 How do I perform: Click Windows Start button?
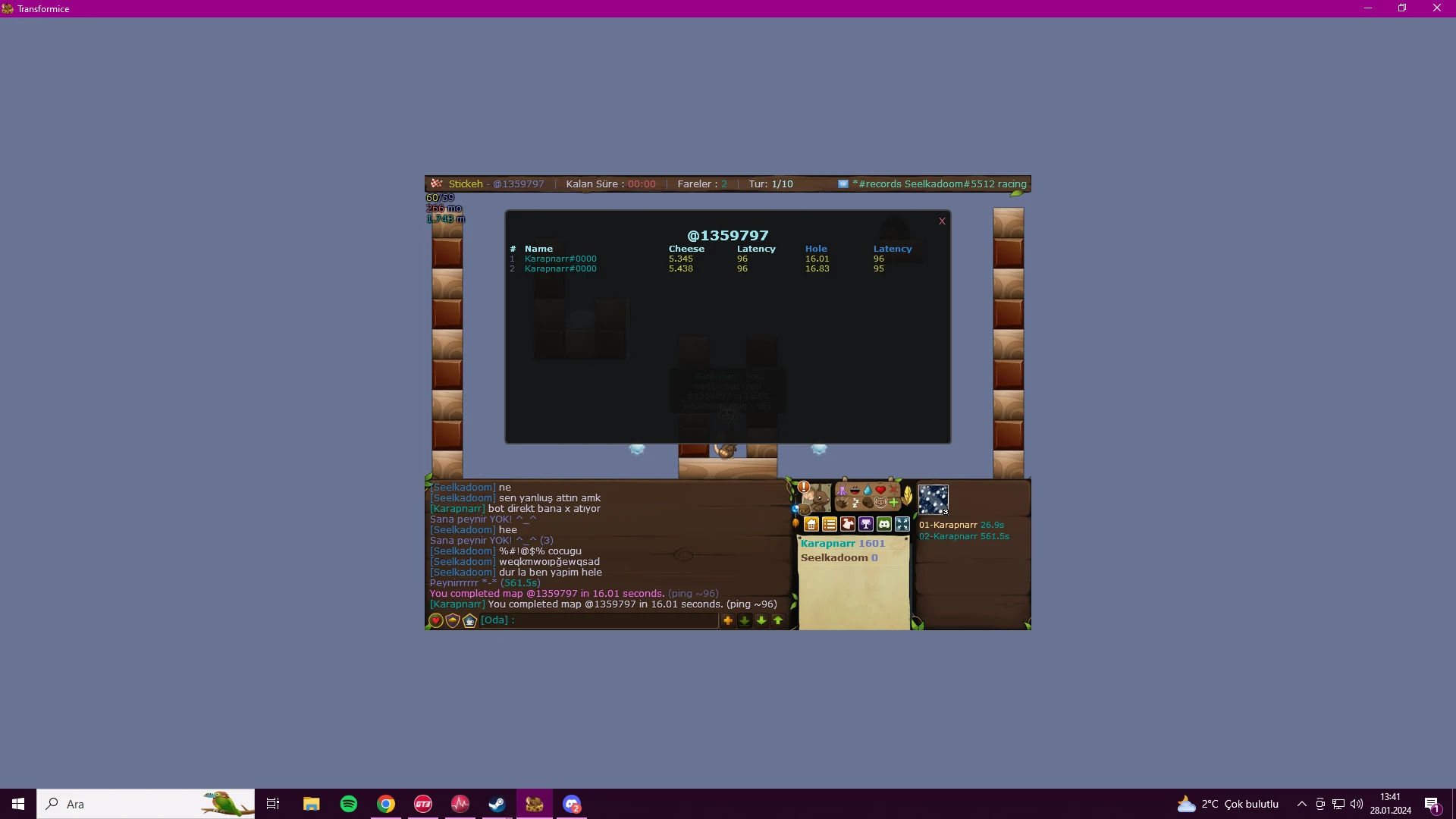tap(18, 804)
